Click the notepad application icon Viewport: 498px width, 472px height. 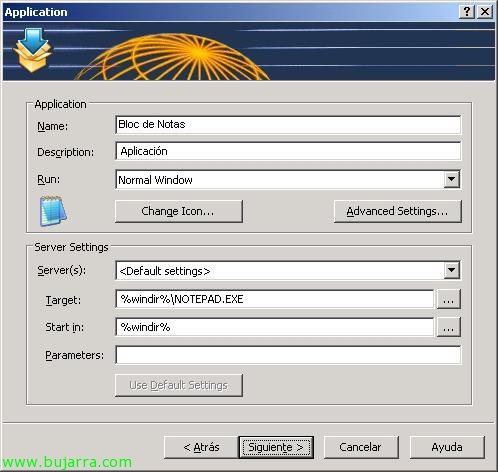(53, 211)
